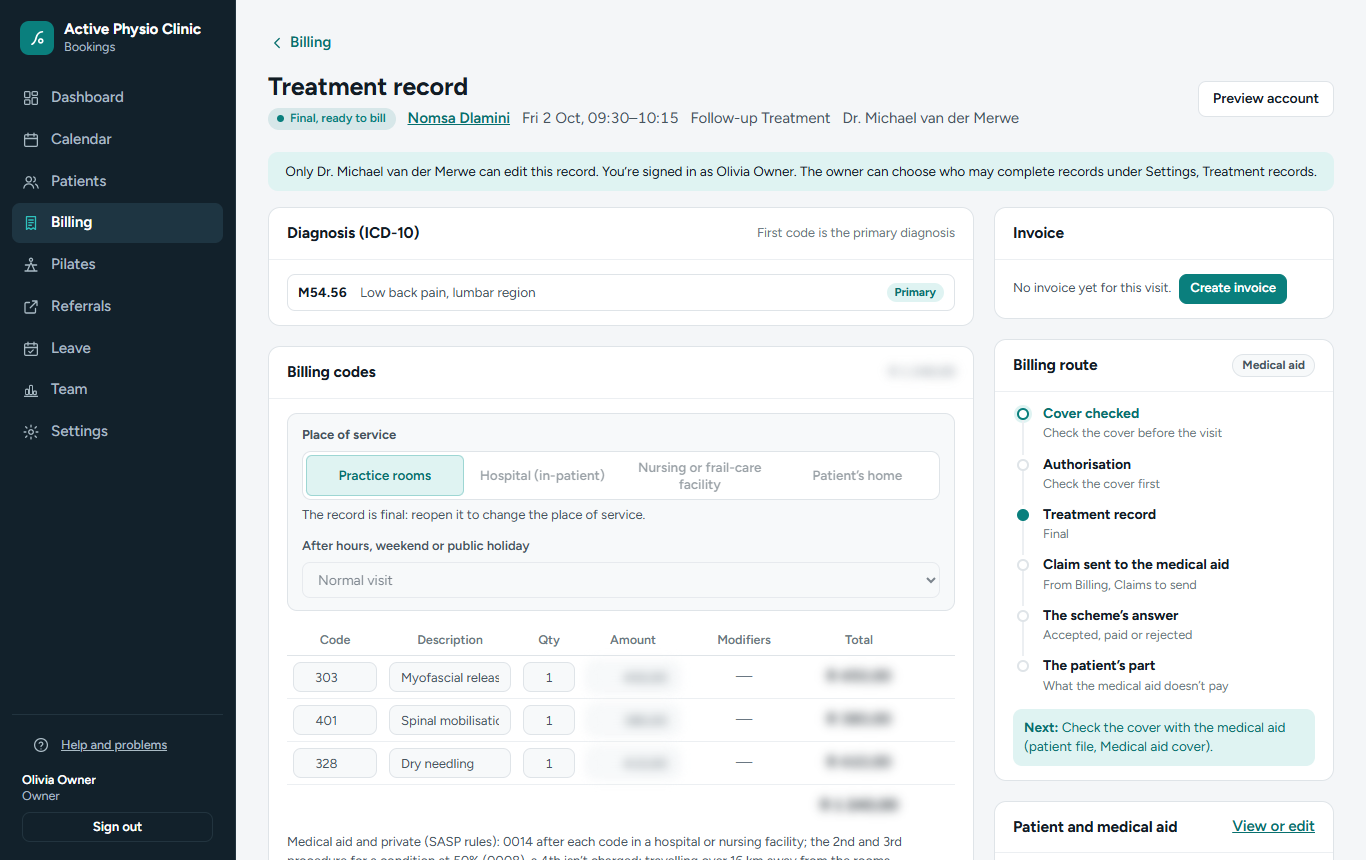Click the code 328 field

click(335, 764)
